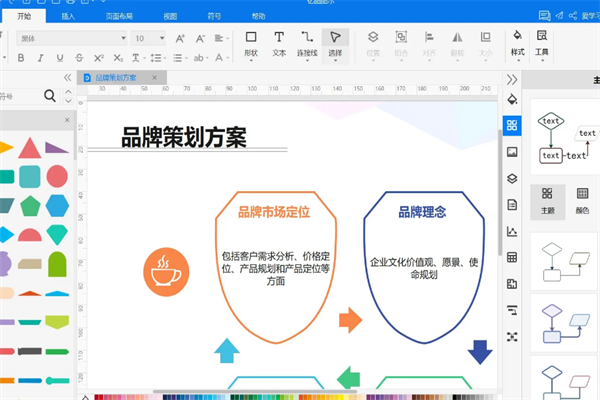Viewport: 600px width, 400px height.
Task: Click the send paper-plane icon
Action: (x=559, y=16)
